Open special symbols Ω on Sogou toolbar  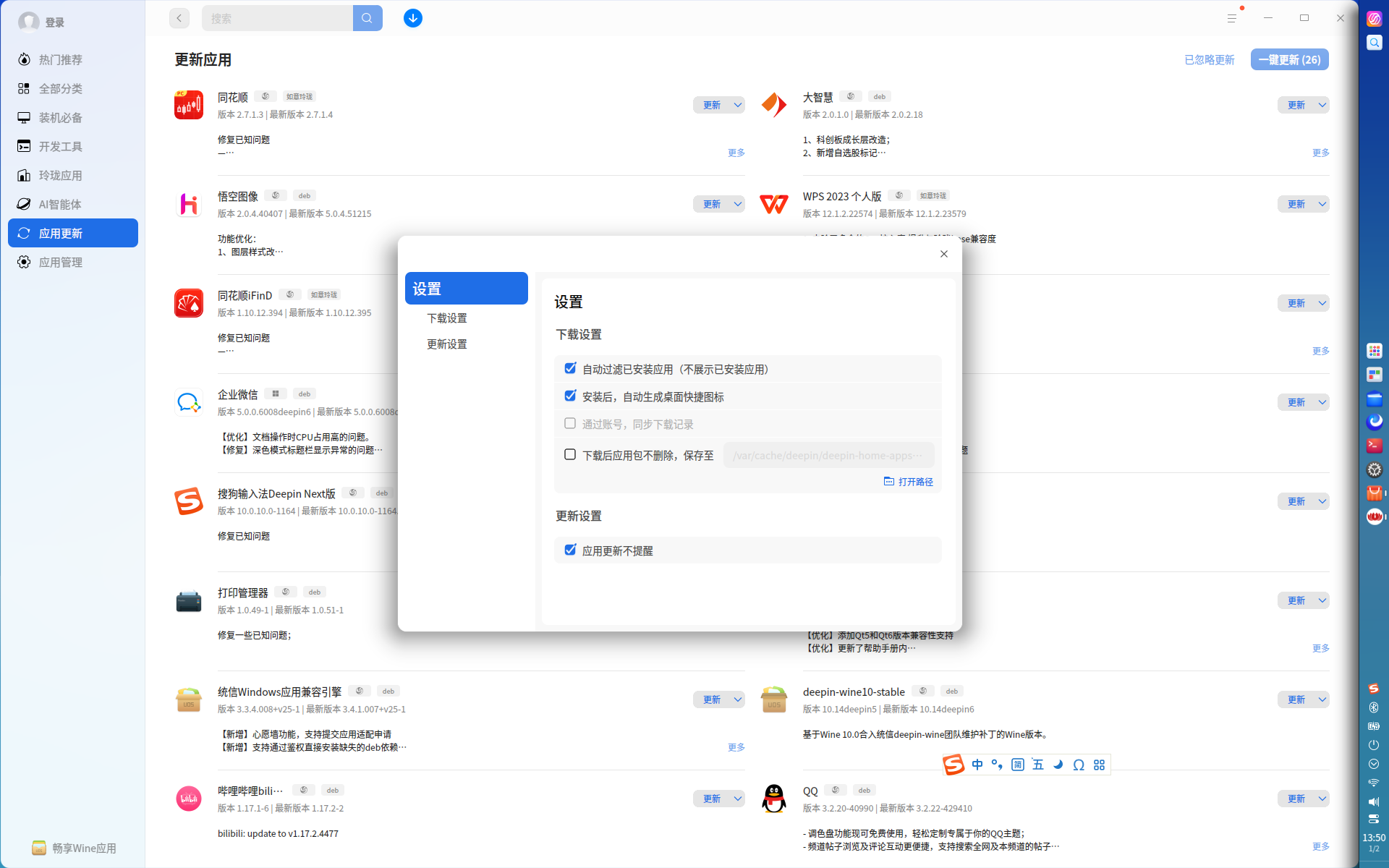[1078, 764]
